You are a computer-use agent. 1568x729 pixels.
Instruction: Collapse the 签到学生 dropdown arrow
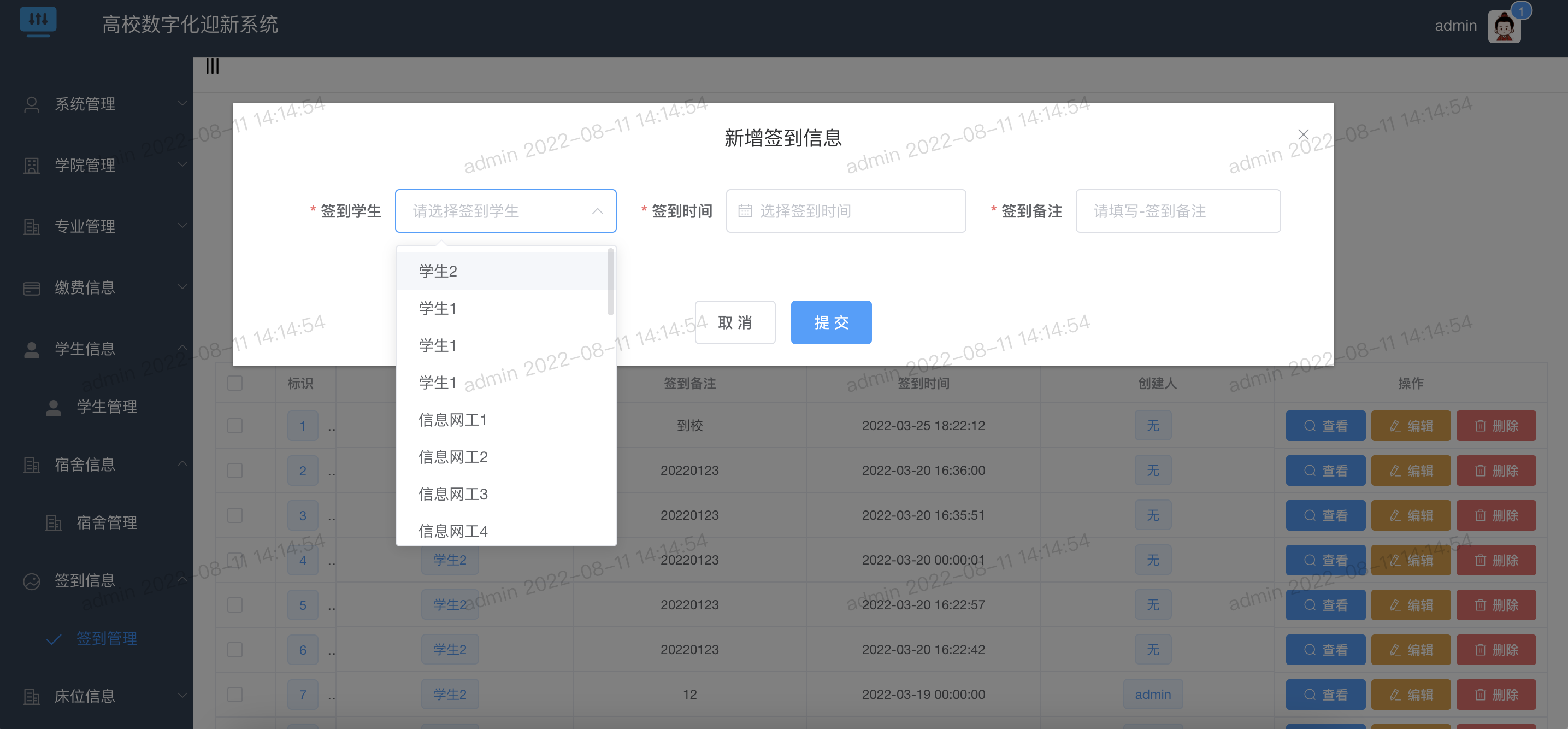[x=598, y=211]
